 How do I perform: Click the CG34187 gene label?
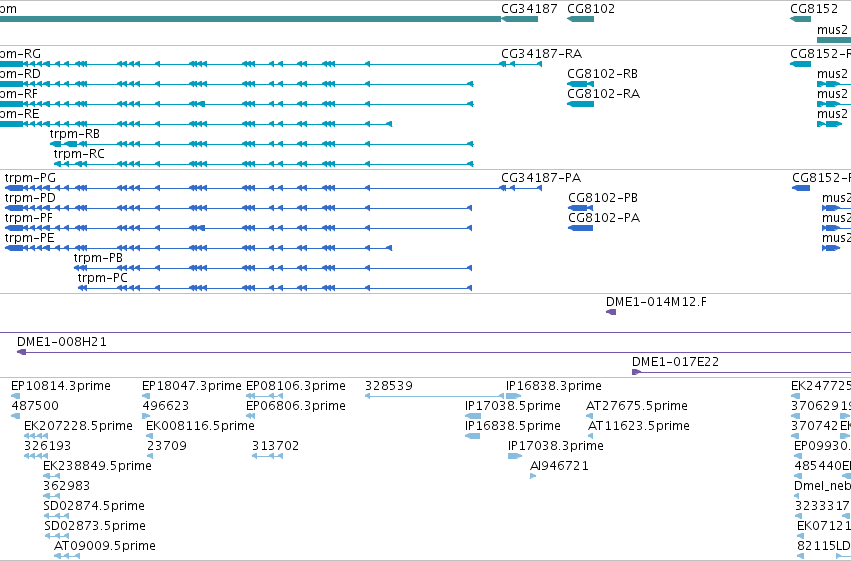[x=529, y=9]
